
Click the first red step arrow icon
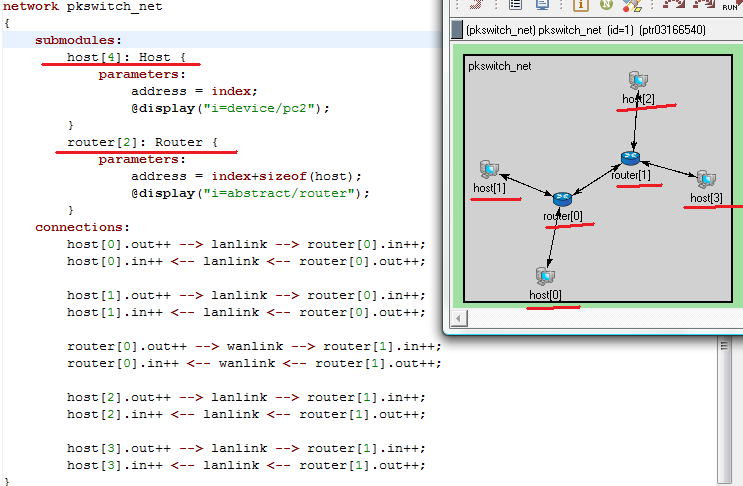click(x=673, y=4)
